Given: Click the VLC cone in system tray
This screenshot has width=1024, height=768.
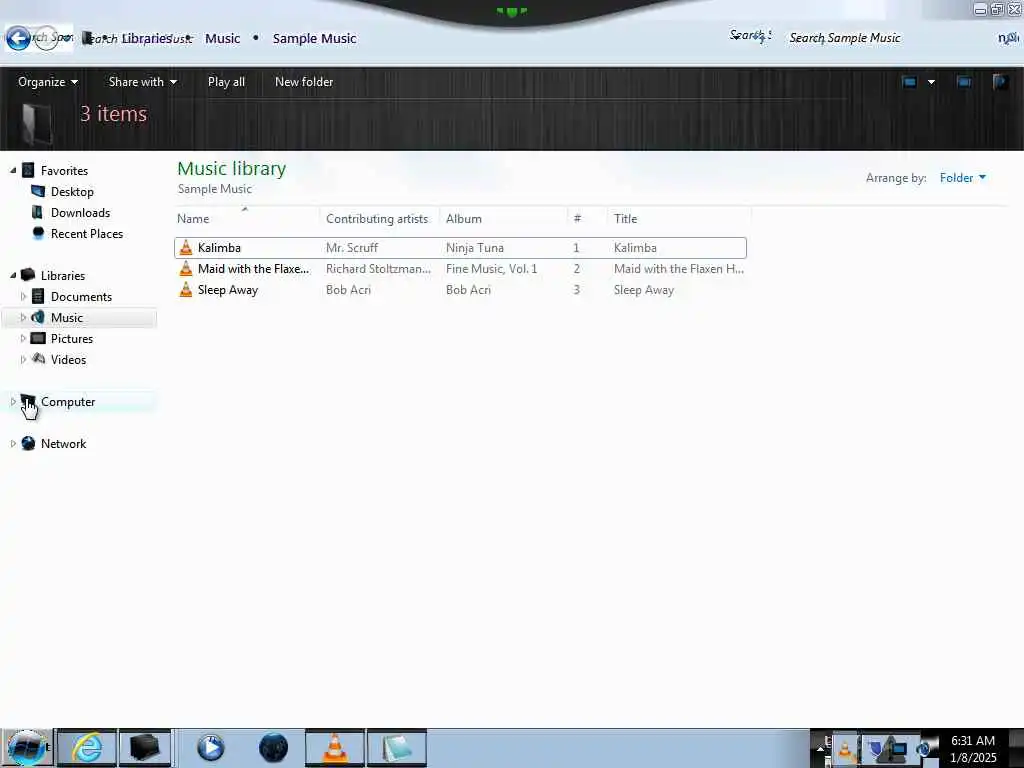Looking at the screenshot, I should pyautogui.click(x=845, y=748).
